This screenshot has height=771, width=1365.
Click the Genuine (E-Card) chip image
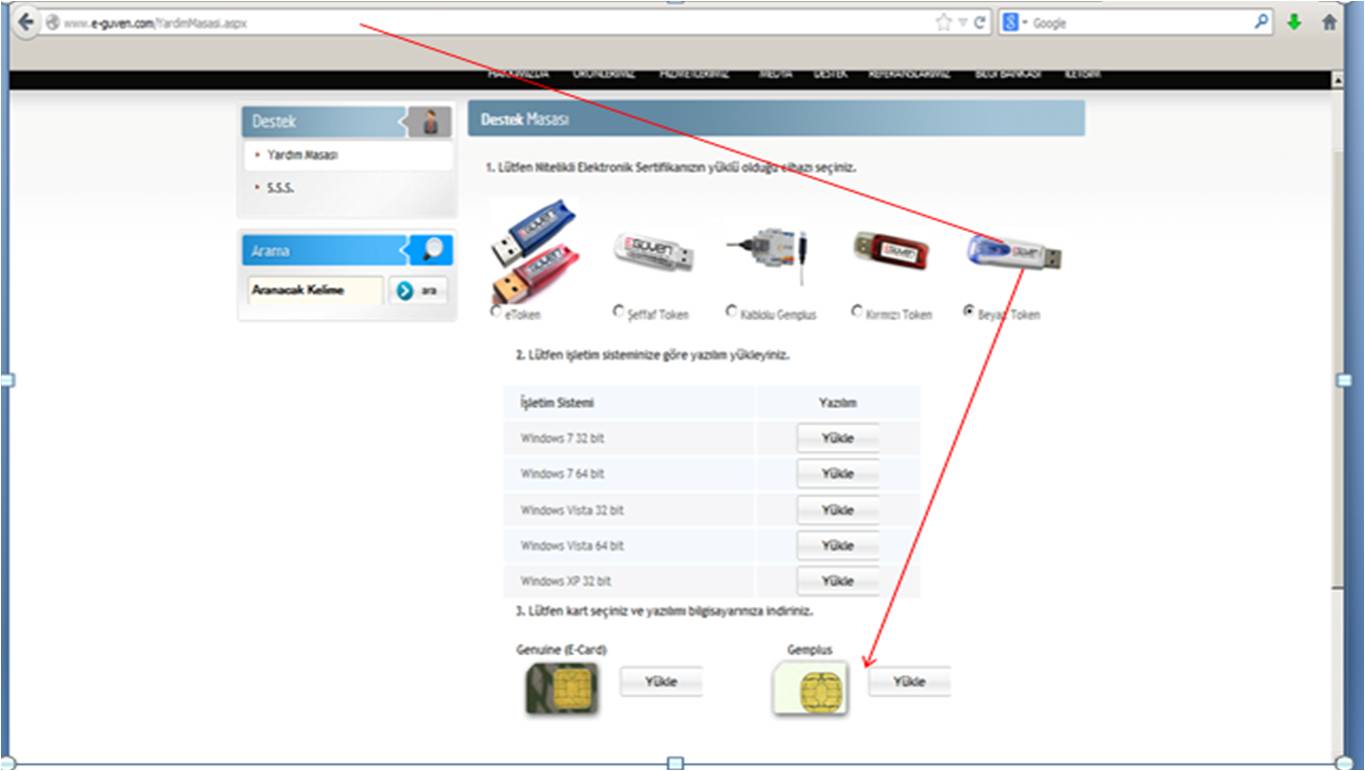pos(562,688)
